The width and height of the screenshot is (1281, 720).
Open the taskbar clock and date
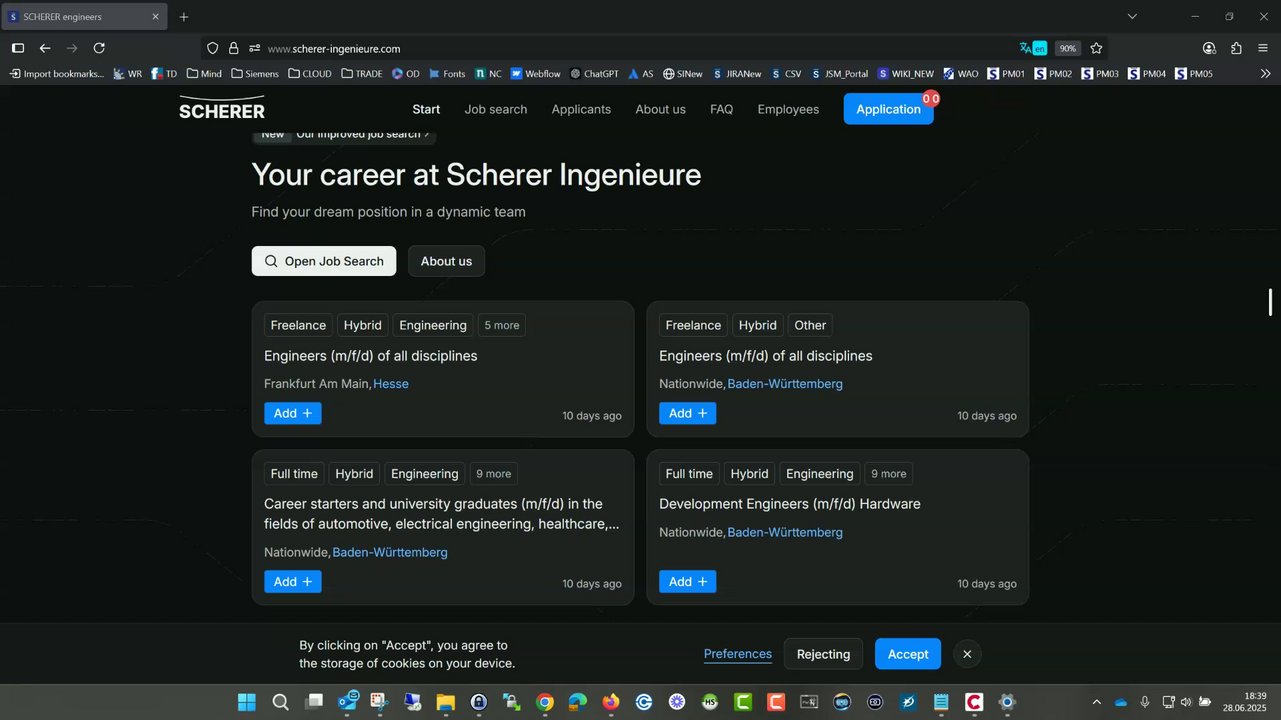(1242, 702)
